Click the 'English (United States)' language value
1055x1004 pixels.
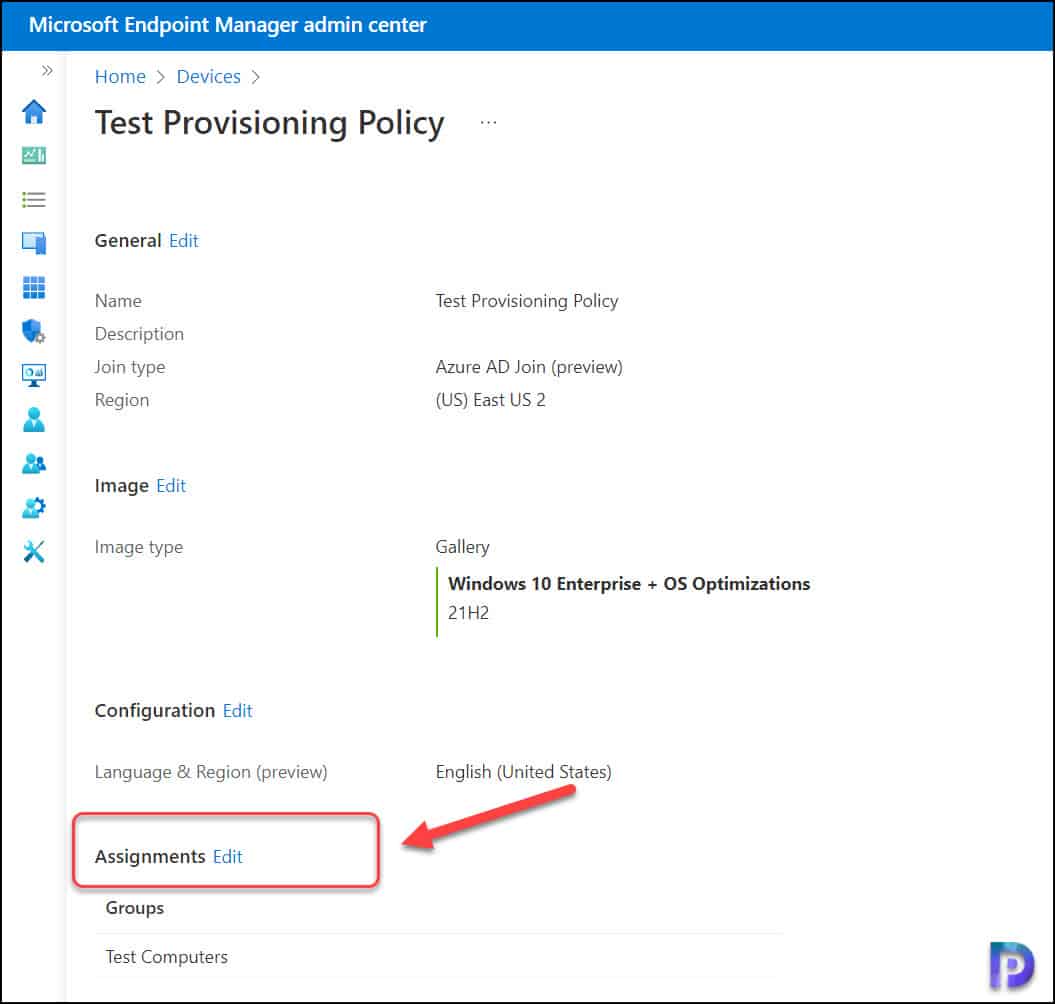click(523, 772)
